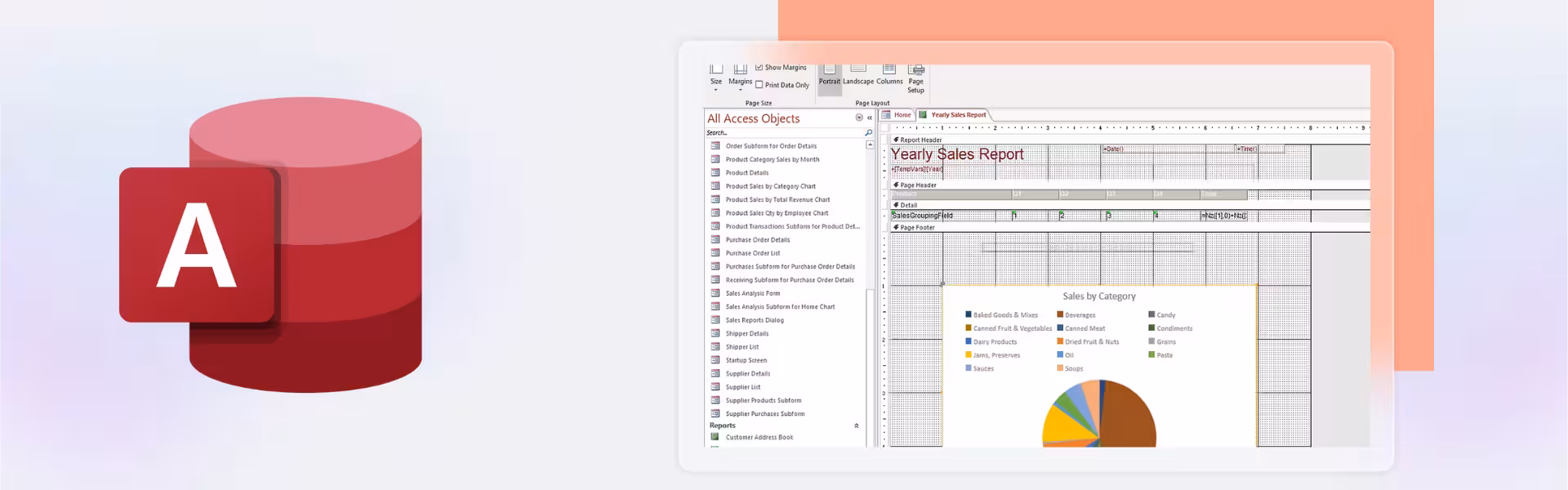The height and width of the screenshot is (490, 1568).
Task: Open the All Access Objects category dropdown
Action: pyautogui.click(x=858, y=118)
